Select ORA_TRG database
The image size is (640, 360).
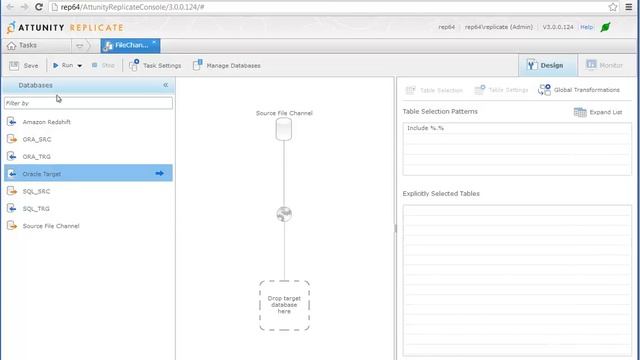pyautogui.click(x=88, y=156)
